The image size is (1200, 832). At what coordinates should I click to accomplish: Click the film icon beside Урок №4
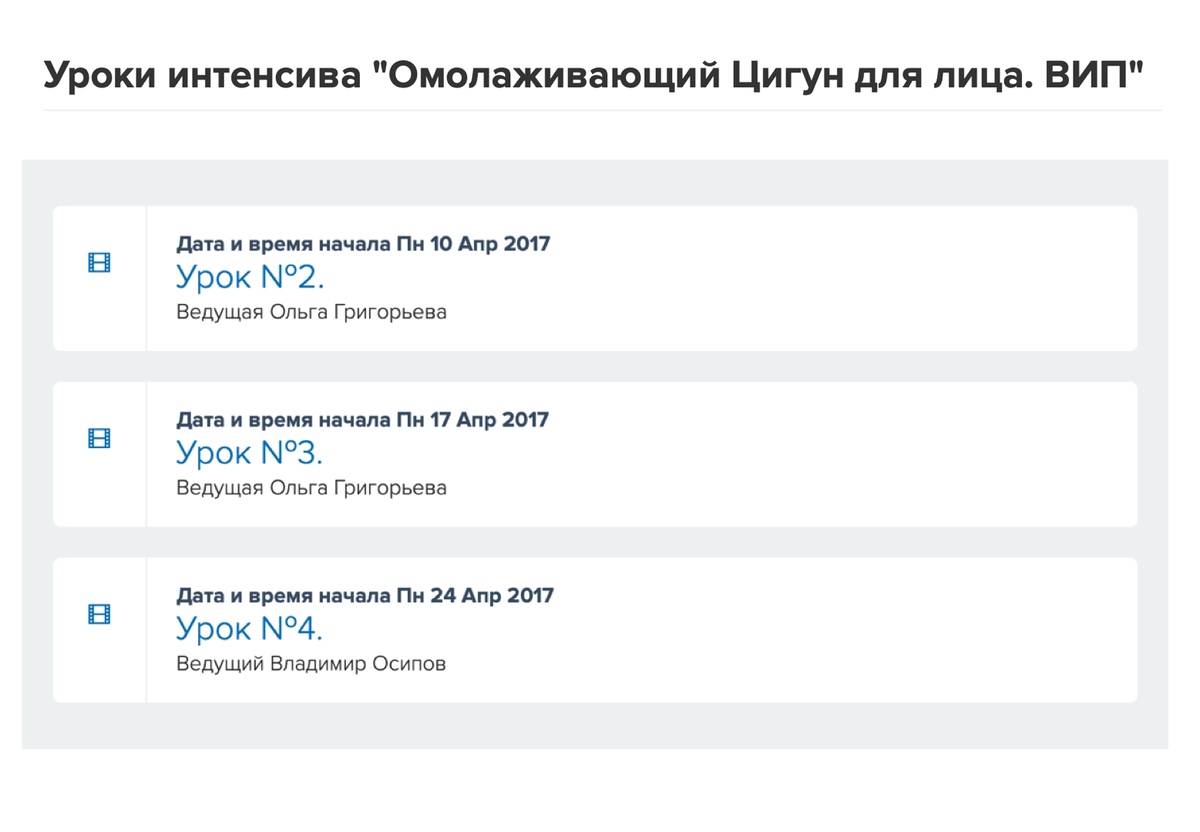pyautogui.click(x=99, y=614)
